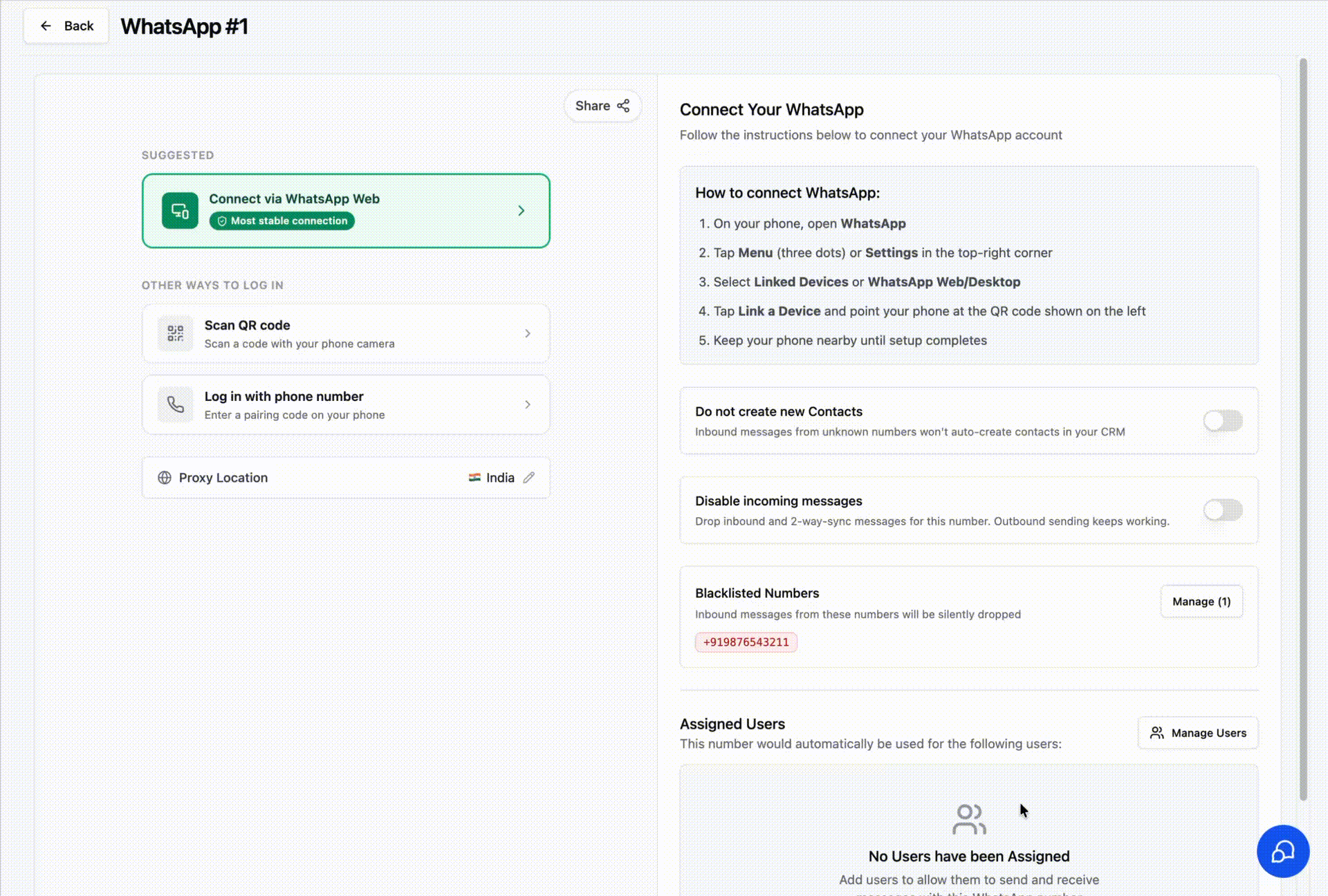Click the Blacklisted Numbers heading
Screen dimensions: 1328x896
pos(757,593)
